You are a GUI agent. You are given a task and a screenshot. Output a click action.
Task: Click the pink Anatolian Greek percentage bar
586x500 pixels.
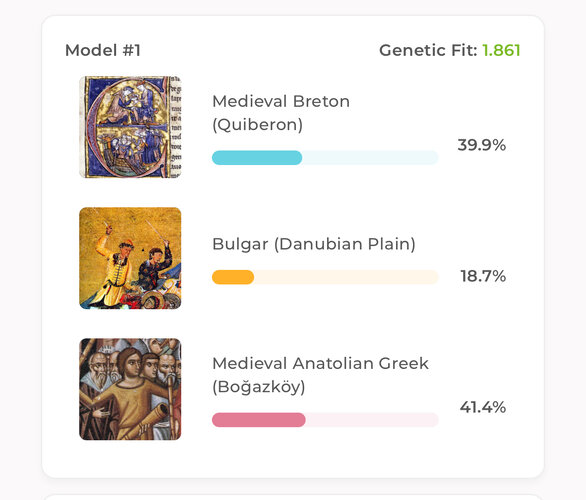pyautogui.click(x=259, y=420)
